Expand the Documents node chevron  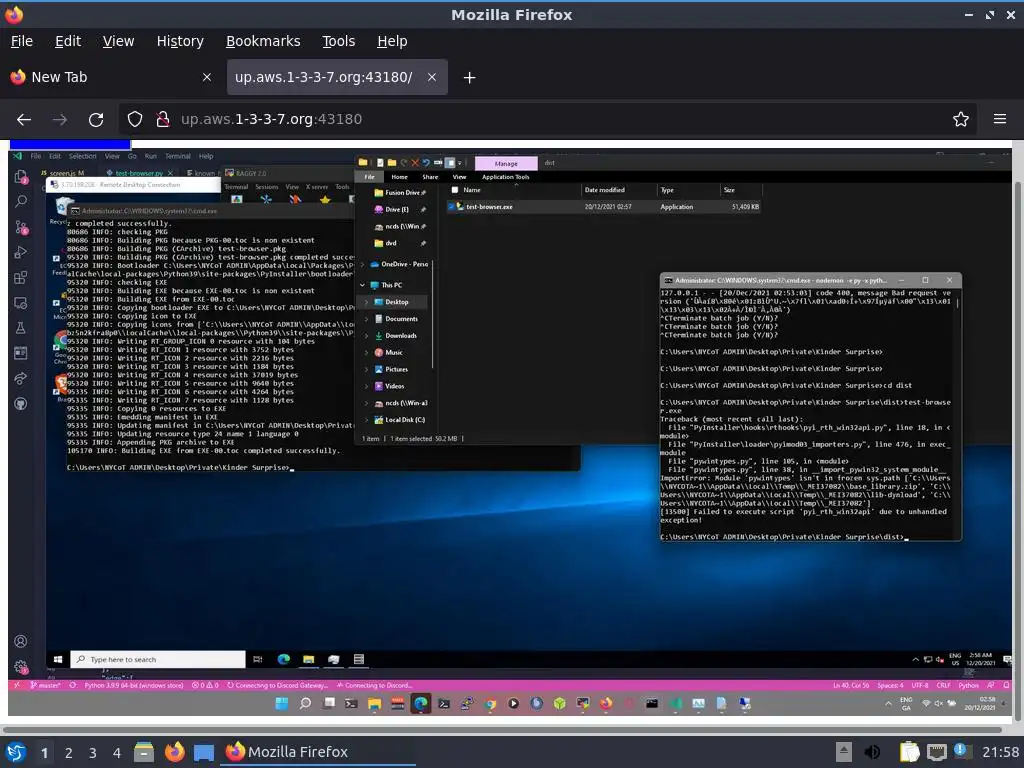click(x=366, y=319)
